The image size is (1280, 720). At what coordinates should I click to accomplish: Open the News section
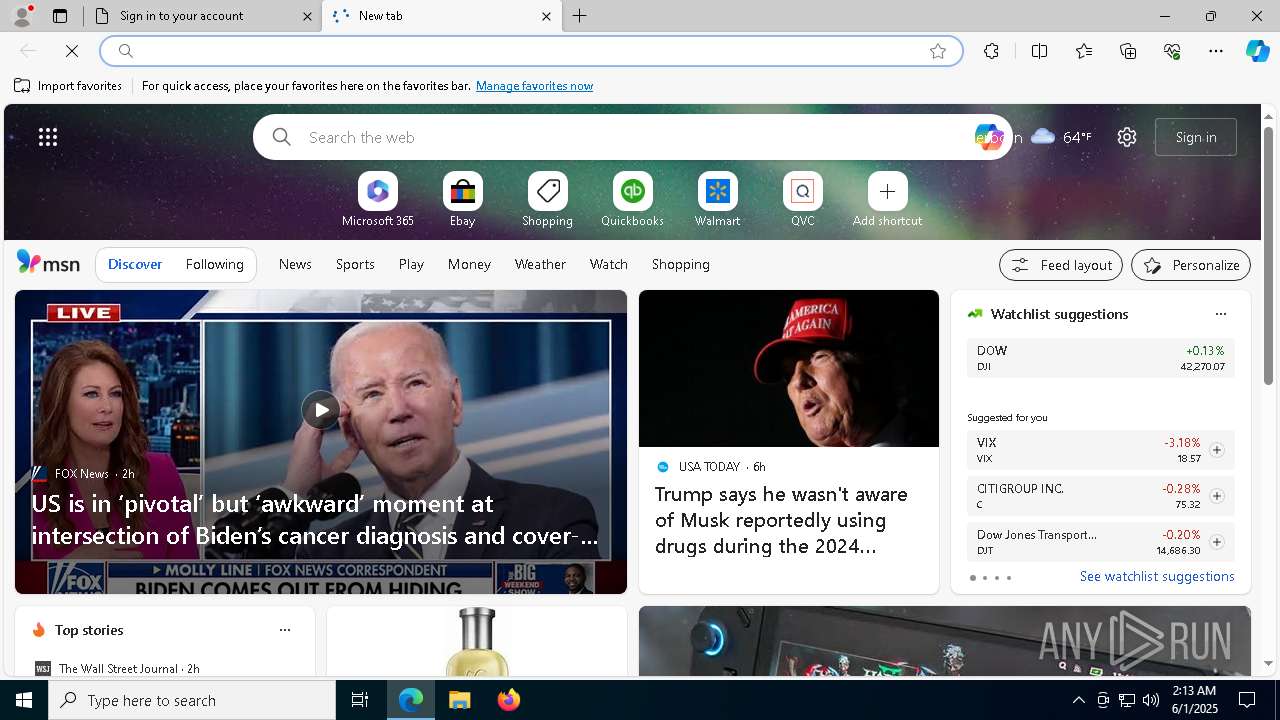pyautogui.click(x=295, y=264)
